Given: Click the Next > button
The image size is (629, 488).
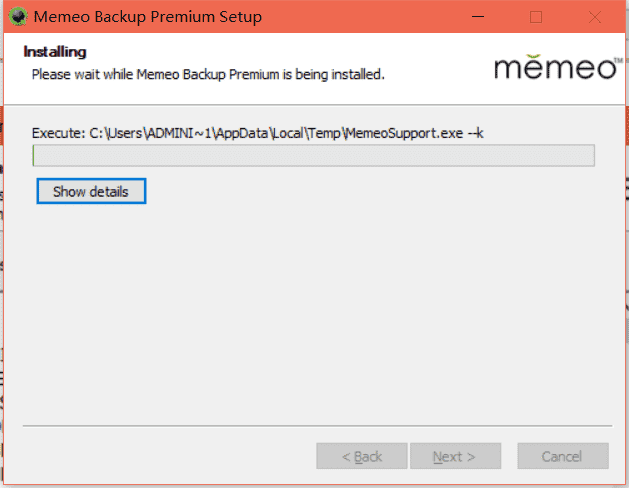Looking at the screenshot, I should point(455,456).
